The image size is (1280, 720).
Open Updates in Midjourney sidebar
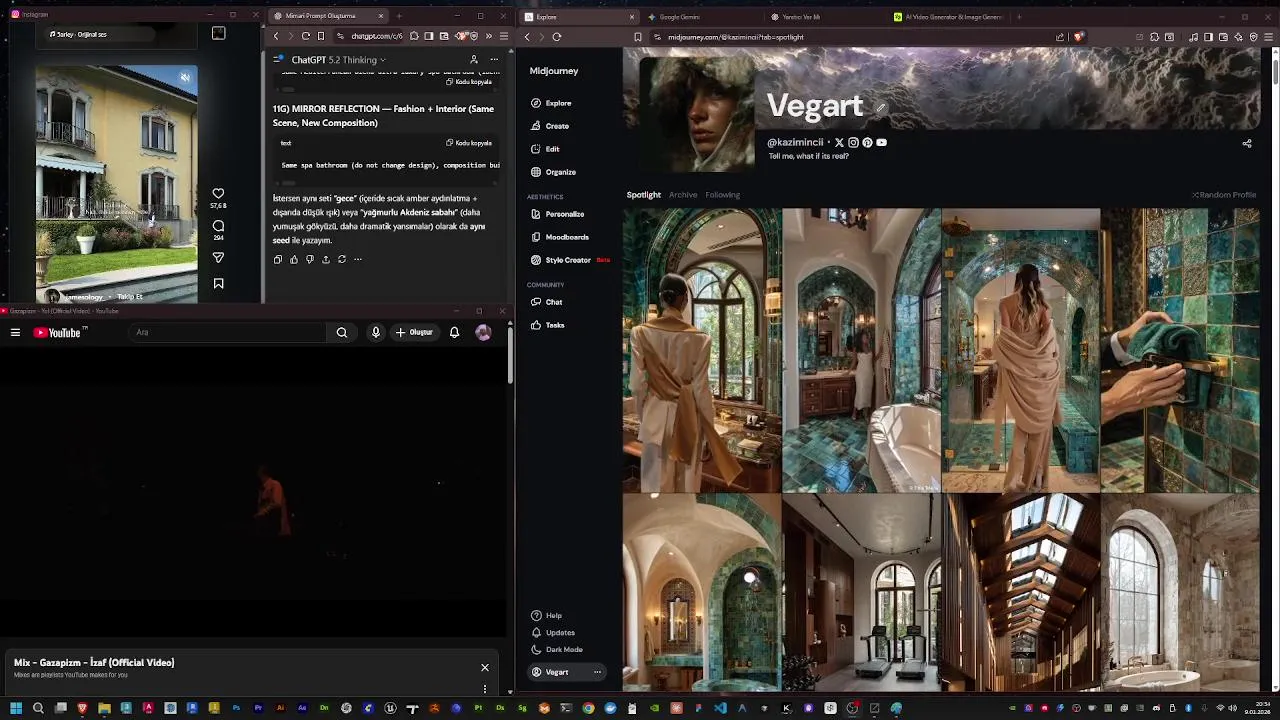(x=552, y=633)
